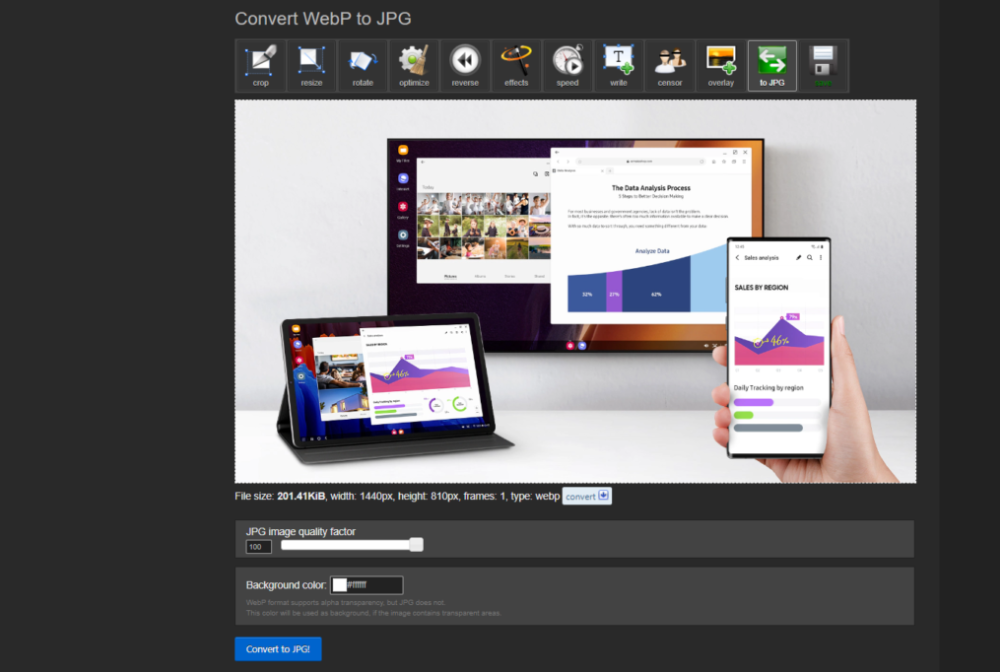Open the optimize tool
Image resolution: width=1000 pixels, height=672 pixels.
[414, 66]
